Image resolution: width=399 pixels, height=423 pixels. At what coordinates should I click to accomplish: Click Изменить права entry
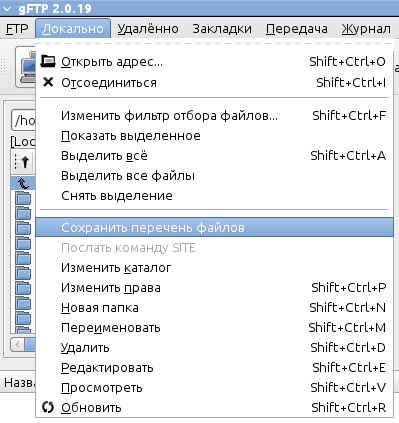tap(214, 288)
